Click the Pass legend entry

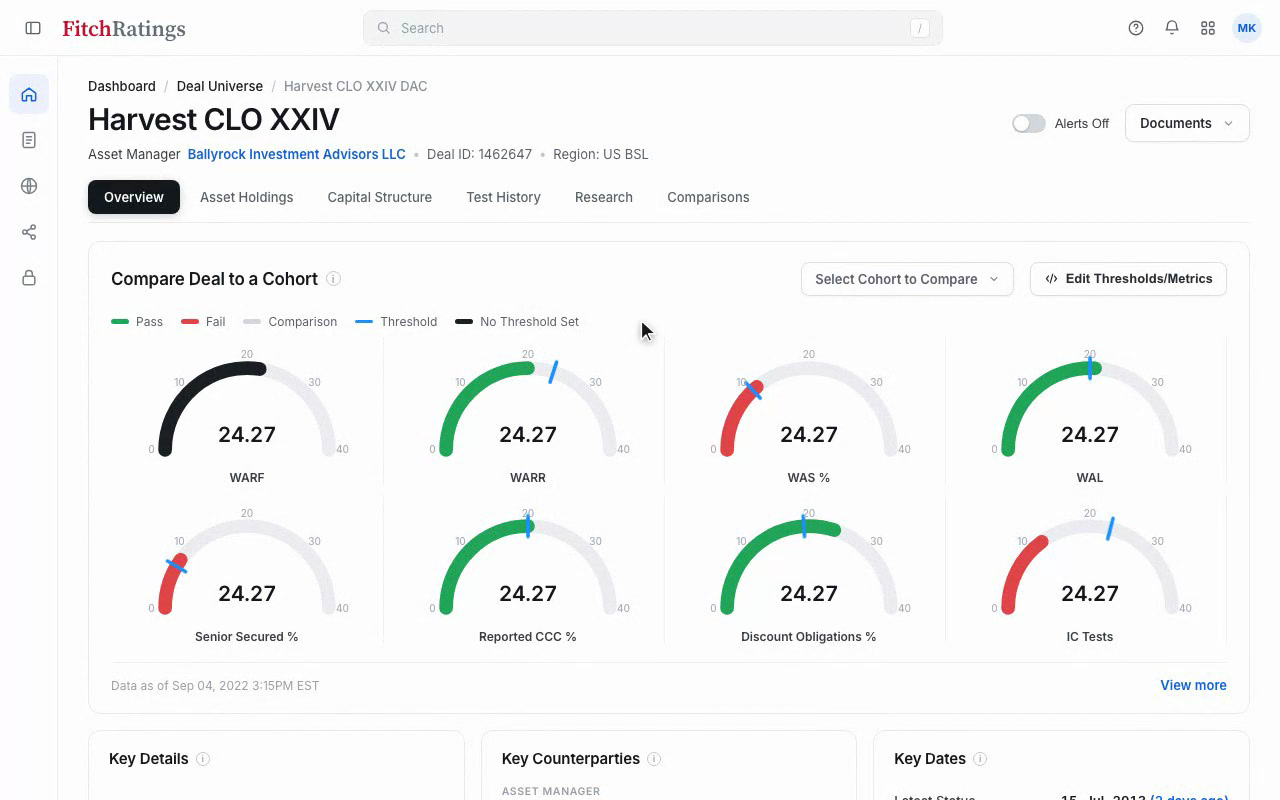pyautogui.click(x=137, y=322)
